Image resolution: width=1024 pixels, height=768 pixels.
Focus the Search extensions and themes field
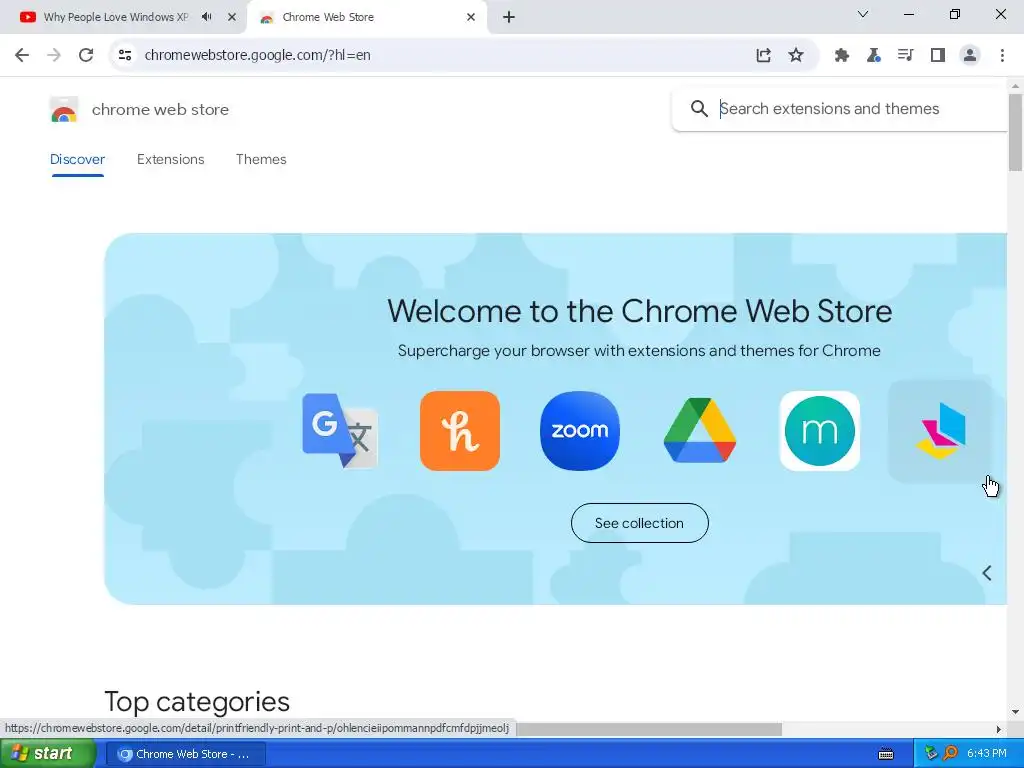pos(839,108)
